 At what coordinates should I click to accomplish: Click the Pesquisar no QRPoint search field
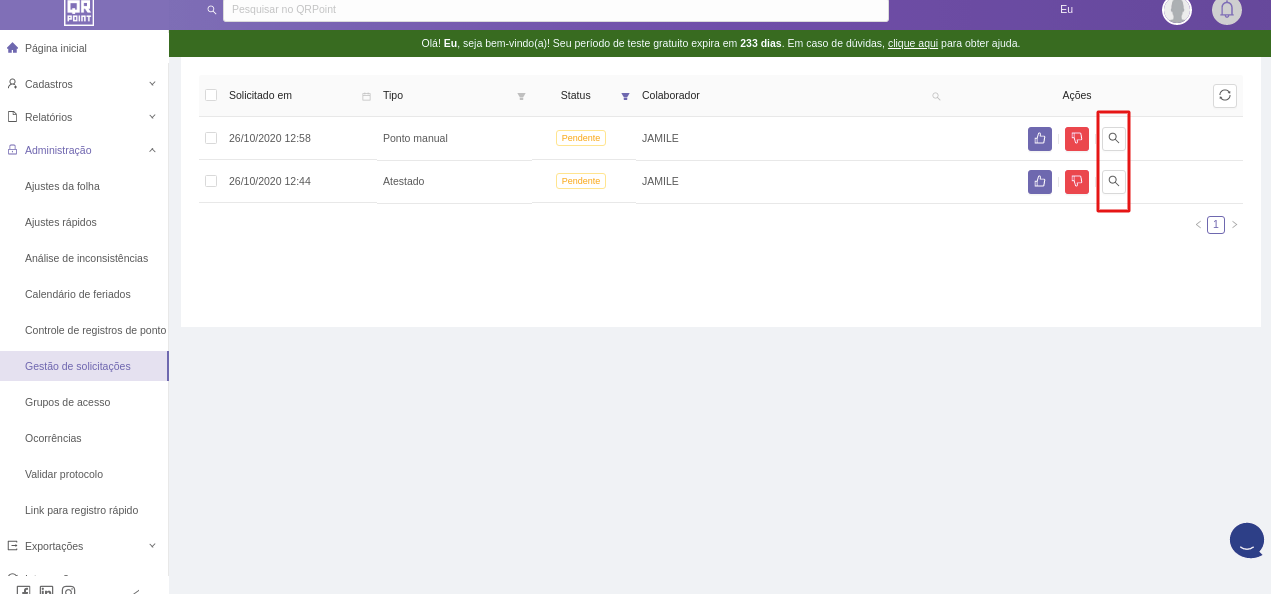point(555,10)
